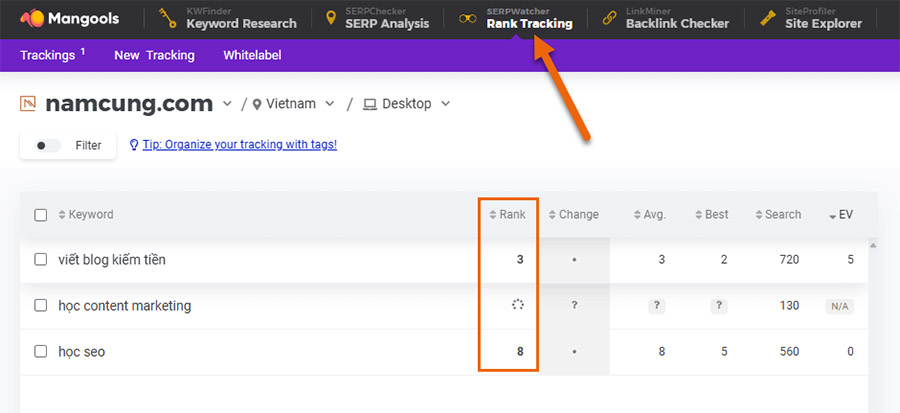Click the Desktop laptop icon

point(370,104)
